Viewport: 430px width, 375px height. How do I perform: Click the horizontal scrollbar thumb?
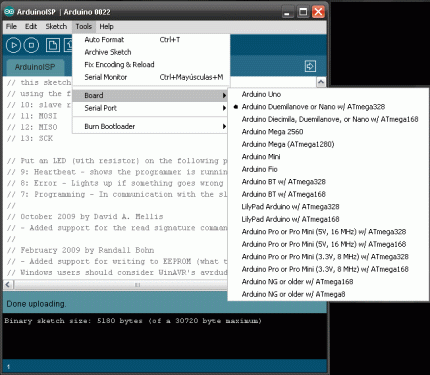(x=137, y=285)
